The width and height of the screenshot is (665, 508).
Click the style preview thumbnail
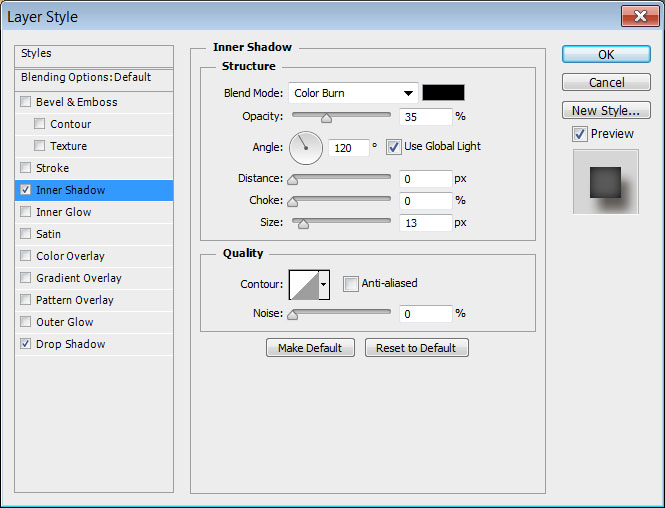pos(605,182)
